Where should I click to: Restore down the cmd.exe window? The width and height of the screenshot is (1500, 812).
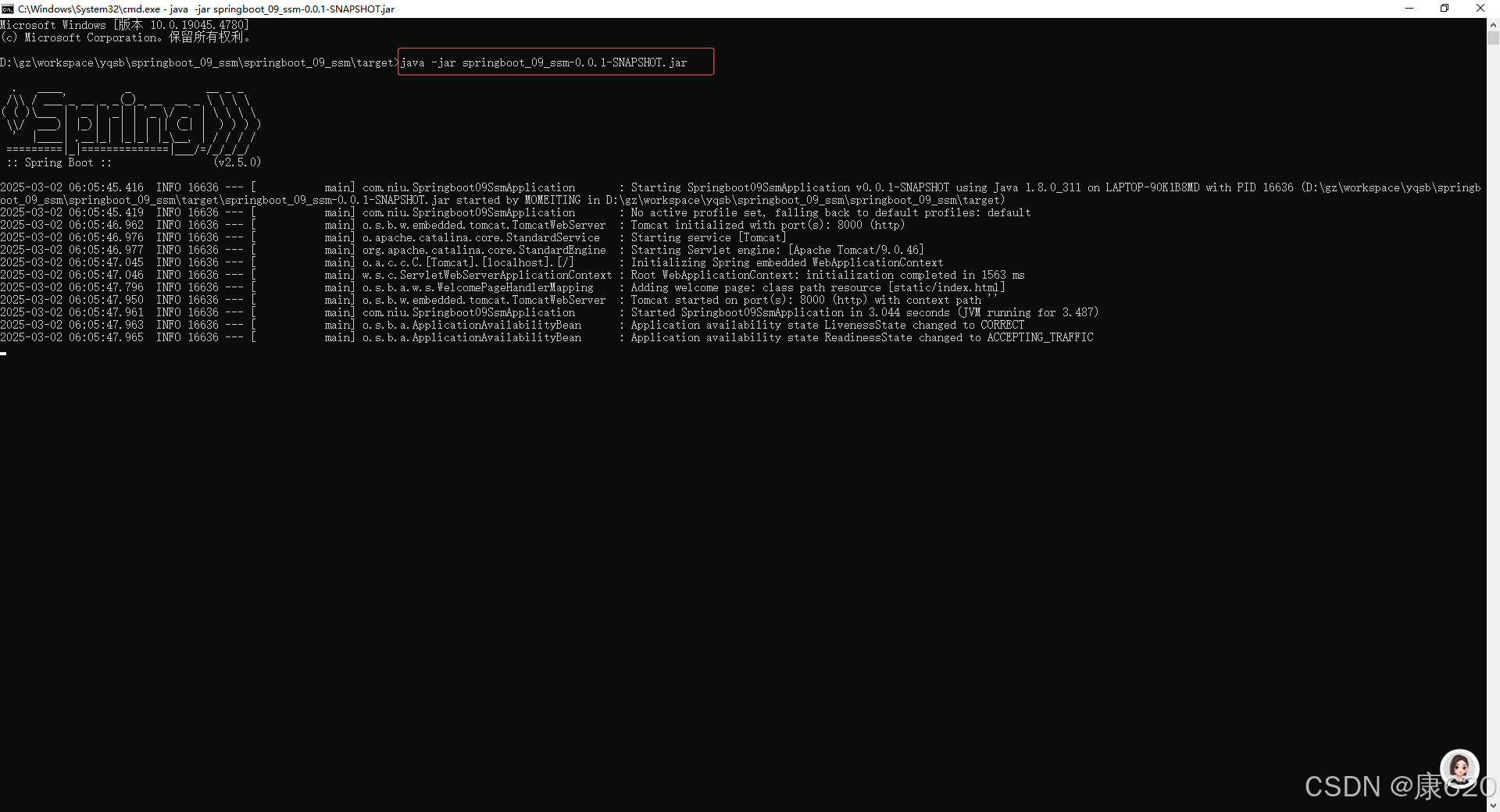1445,9
